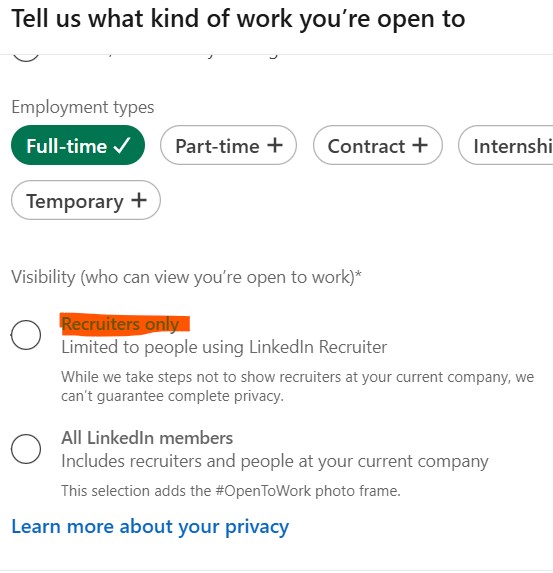Click the Limited to people using LinkedIn Recruiter text
553x573 pixels.
[224, 347]
